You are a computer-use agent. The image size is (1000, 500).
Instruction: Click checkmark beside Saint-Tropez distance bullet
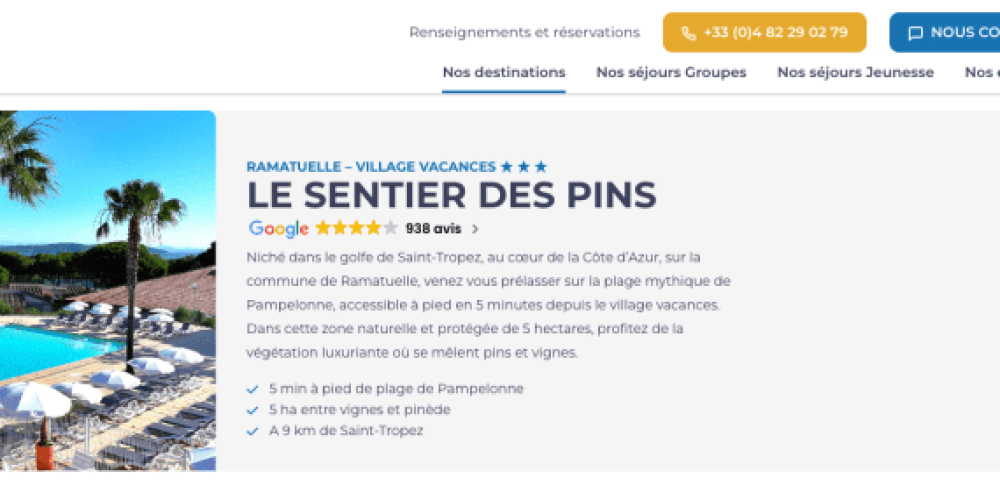point(252,431)
